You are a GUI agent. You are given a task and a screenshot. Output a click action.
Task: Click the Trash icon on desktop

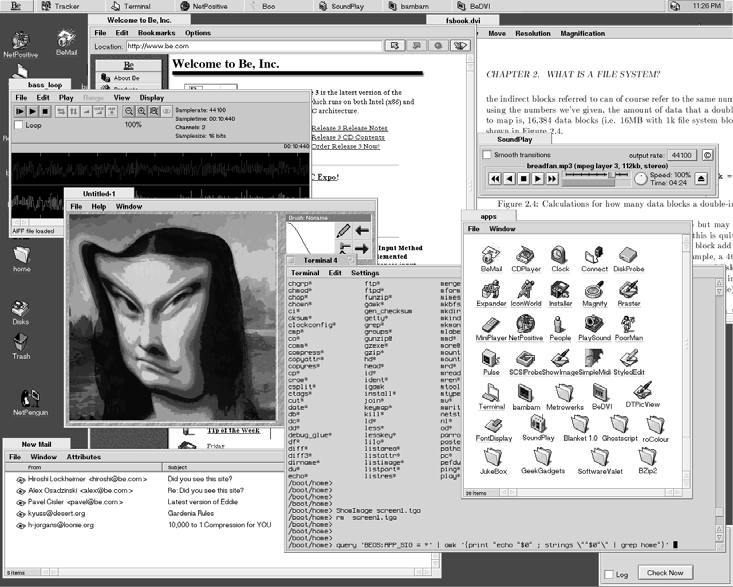(21, 343)
